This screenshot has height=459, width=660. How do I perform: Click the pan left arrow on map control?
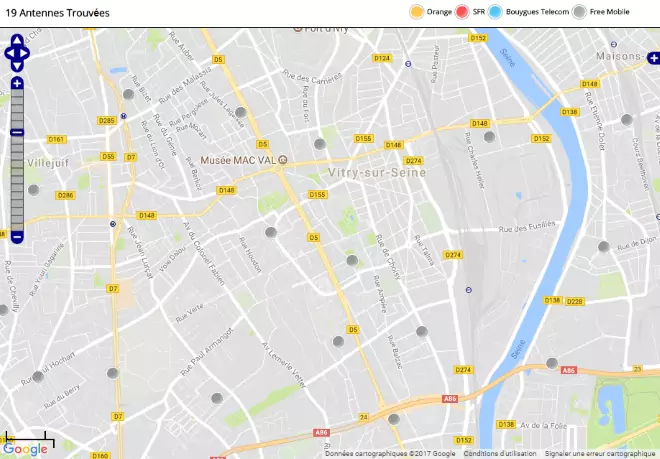(10, 53)
